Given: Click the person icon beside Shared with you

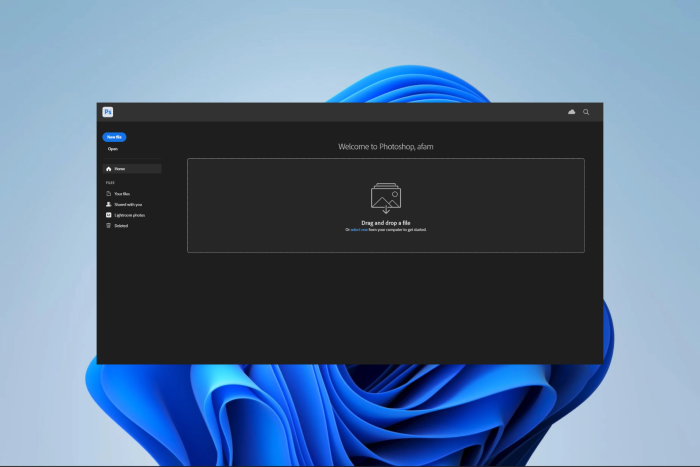Looking at the screenshot, I should click(x=108, y=204).
